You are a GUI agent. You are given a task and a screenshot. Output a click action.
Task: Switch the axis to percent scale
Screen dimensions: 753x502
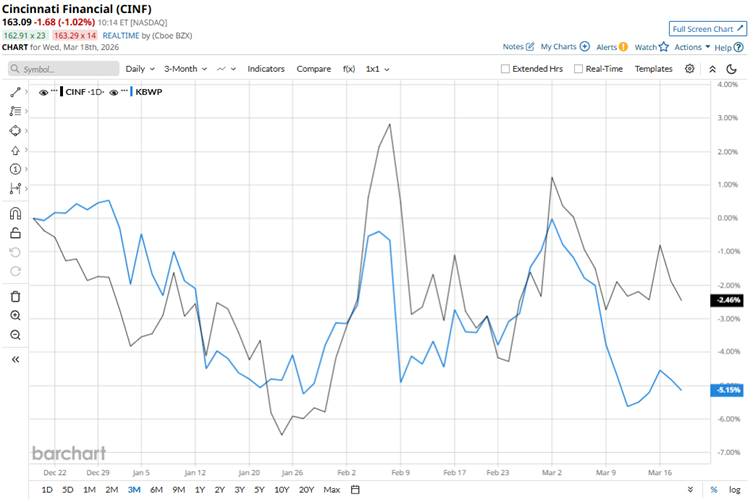714,490
